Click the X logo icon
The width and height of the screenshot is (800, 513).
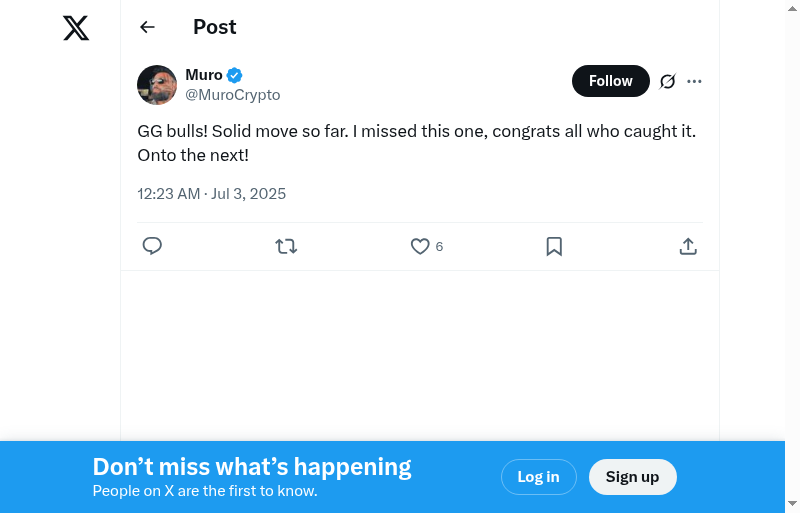[x=76, y=28]
